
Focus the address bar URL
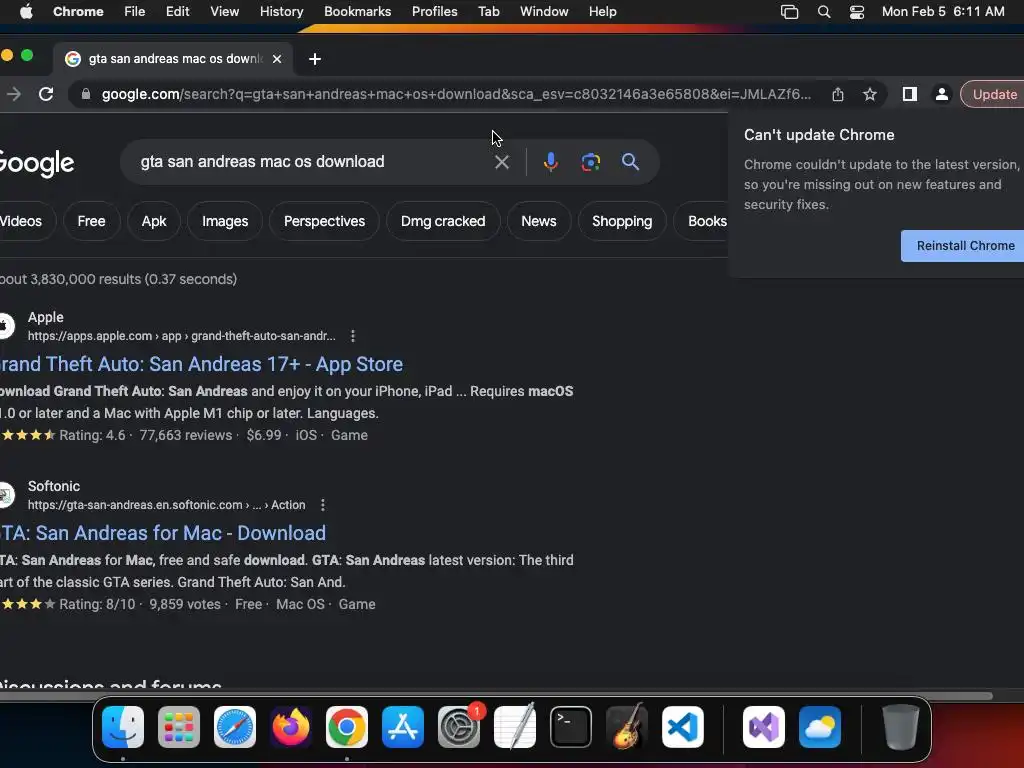[x=456, y=94]
